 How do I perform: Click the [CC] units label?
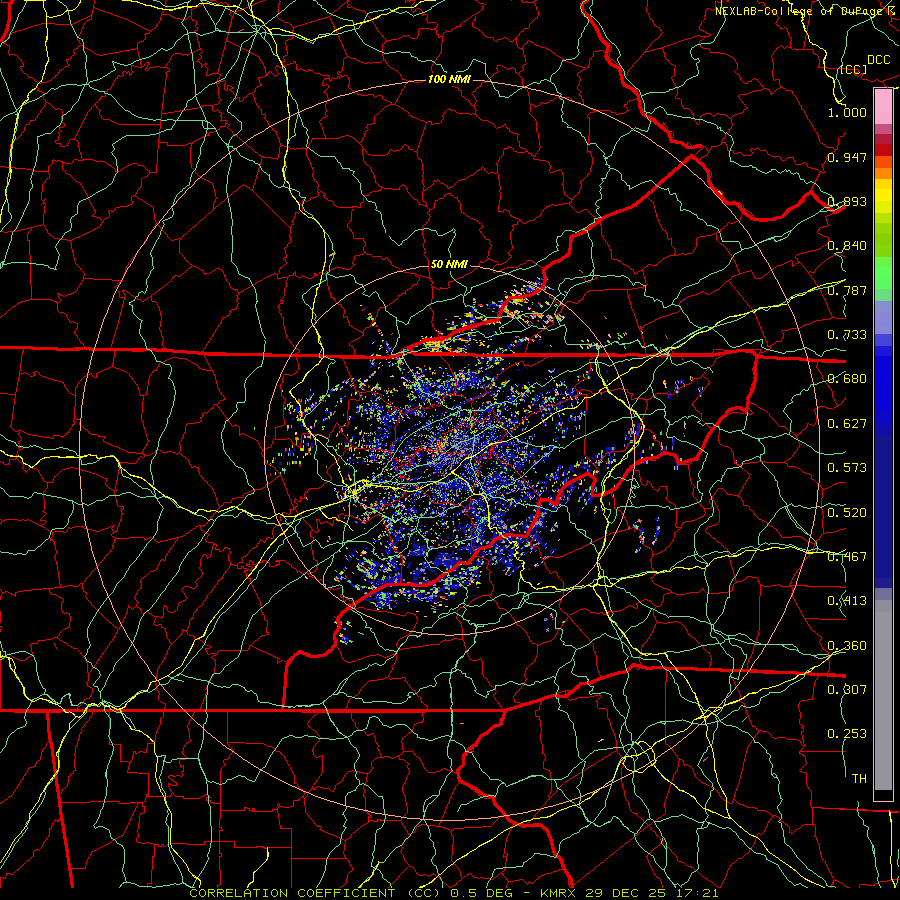(853, 69)
